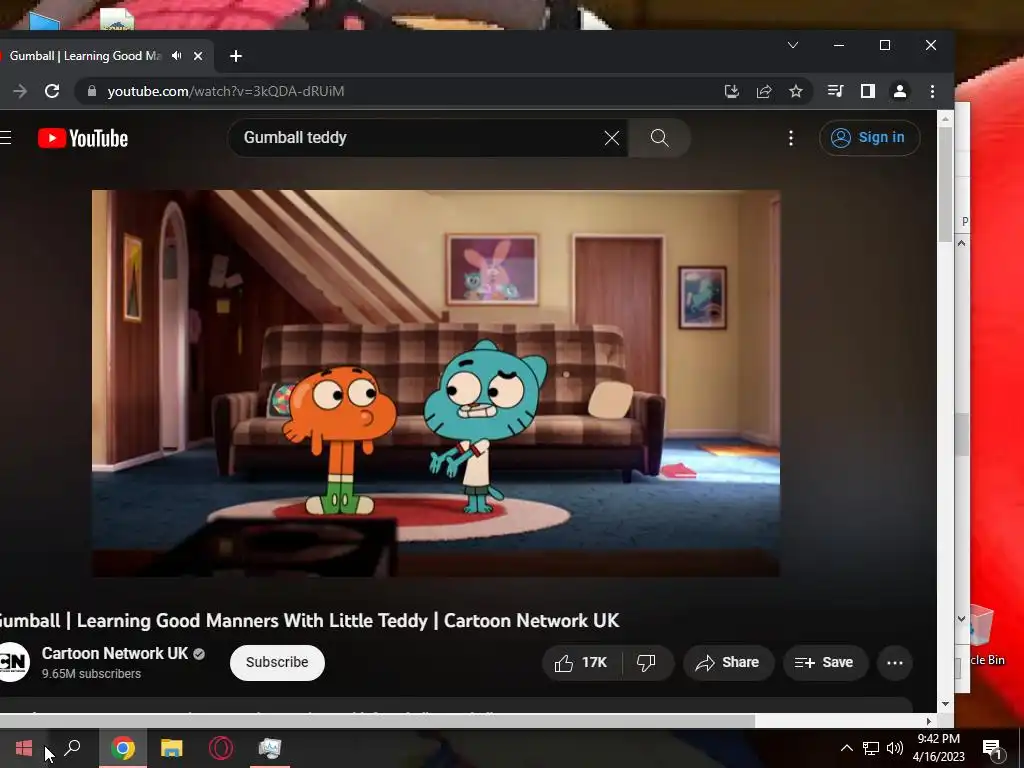Screen dimensions: 1024x768
Task: Open the notification center icon
Action: pyautogui.click(x=992, y=748)
